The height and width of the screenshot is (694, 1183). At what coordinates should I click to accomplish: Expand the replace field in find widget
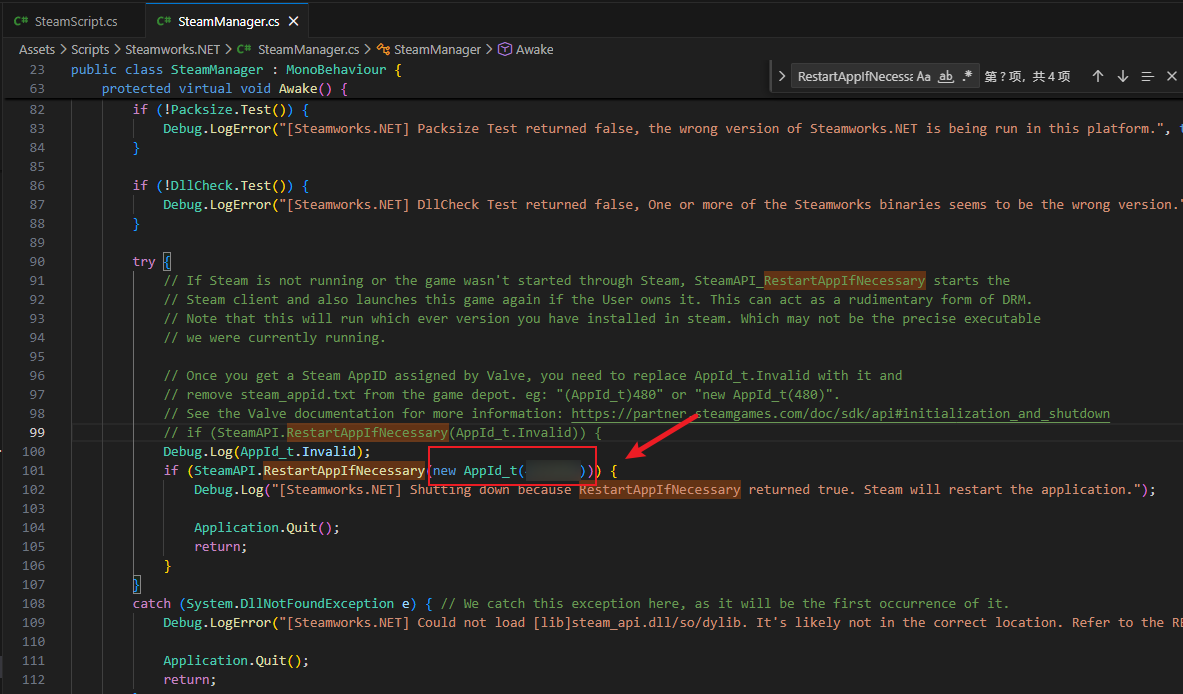[x=781, y=76]
